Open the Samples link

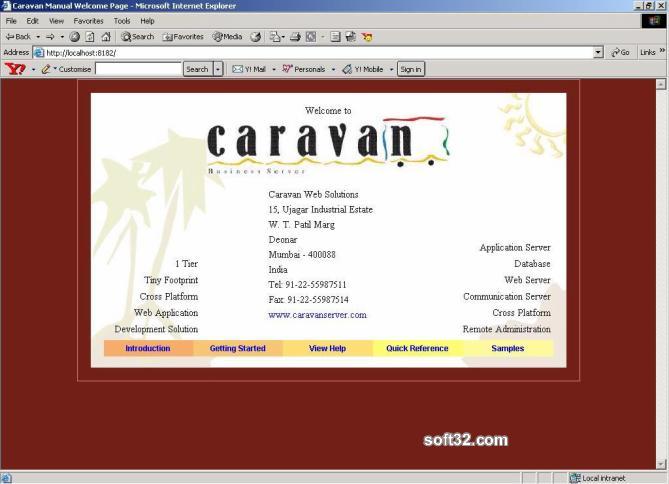[508, 348]
